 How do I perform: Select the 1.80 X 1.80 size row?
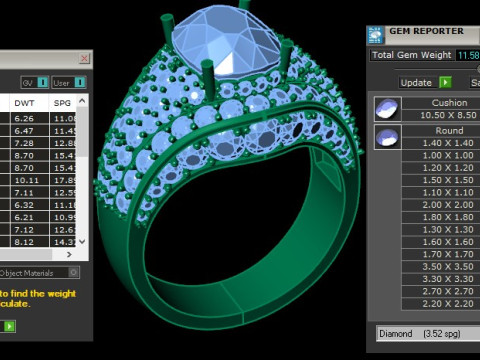[x=441, y=217]
